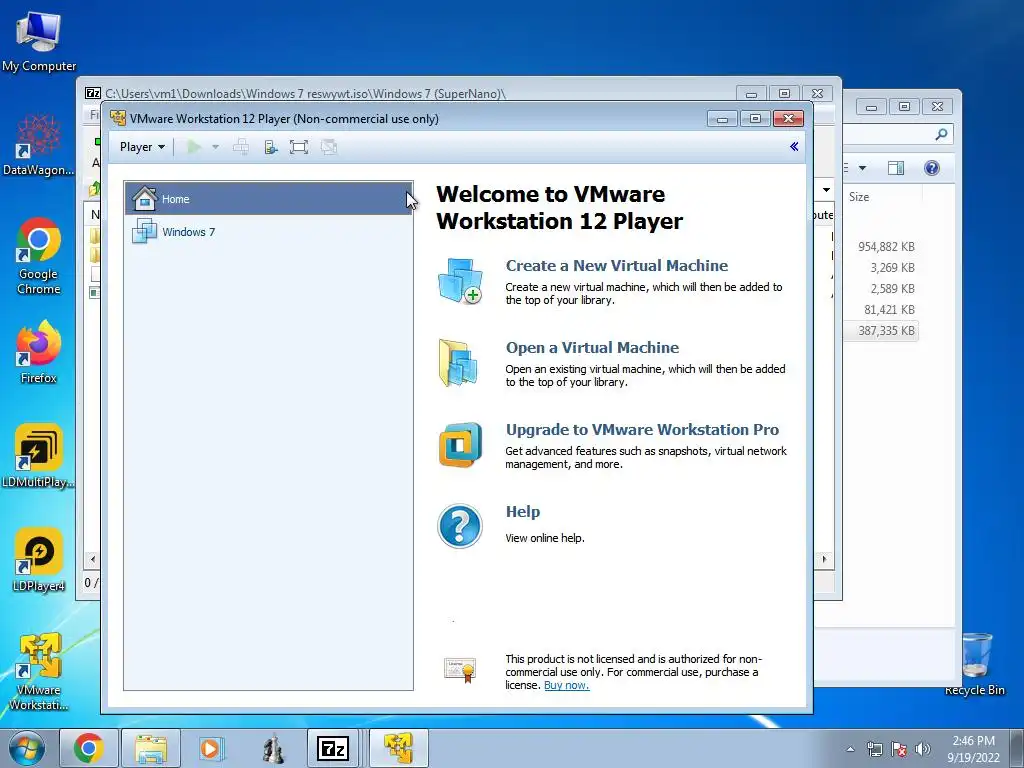The width and height of the screenshot is (1024, 768).
Task: Toggle preview pane in rear Explorer window
Action: point(896,168)
